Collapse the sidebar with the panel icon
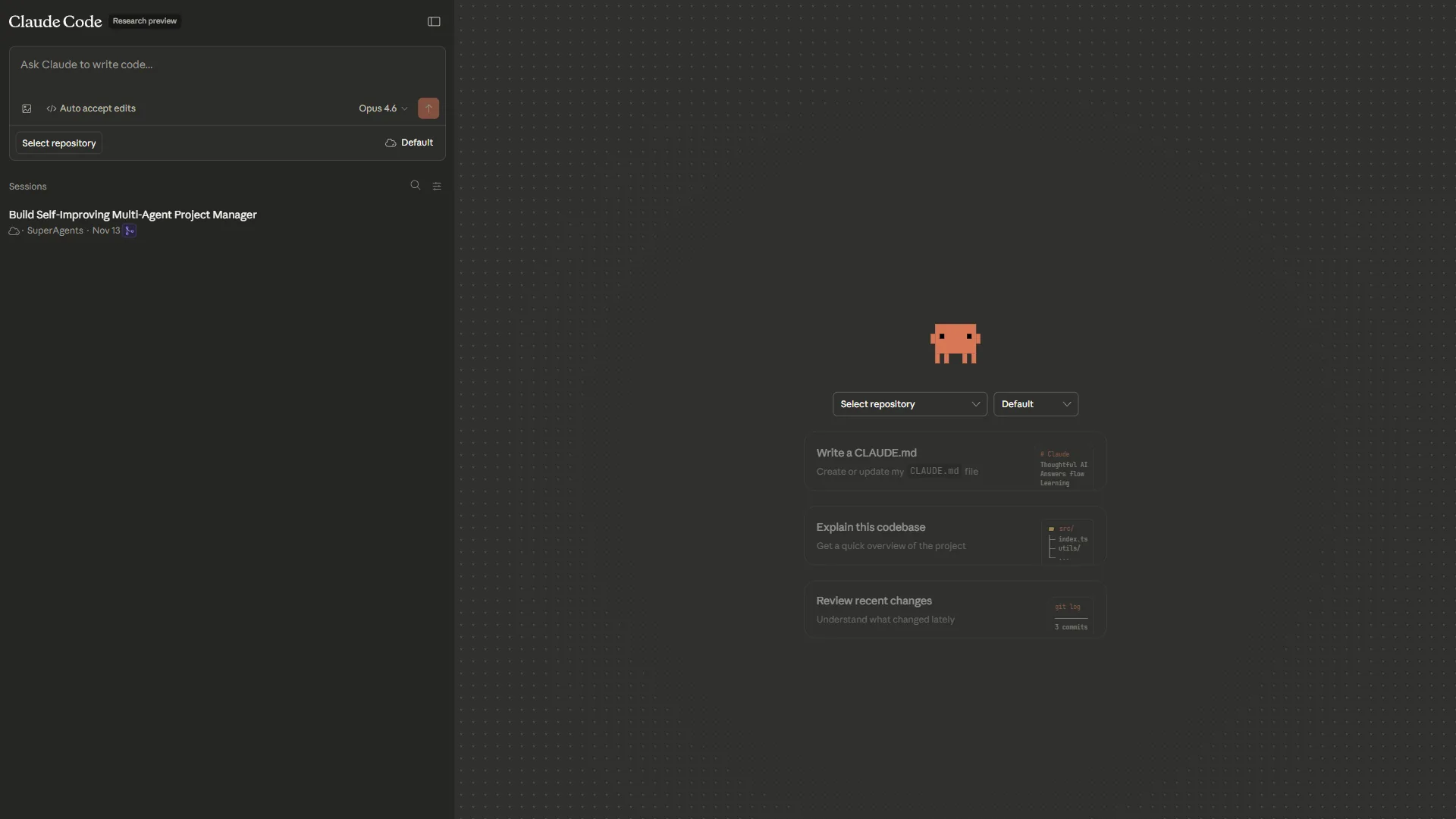Image resolution: width=1456 pixels, height=819 pixels. point(434,21)
